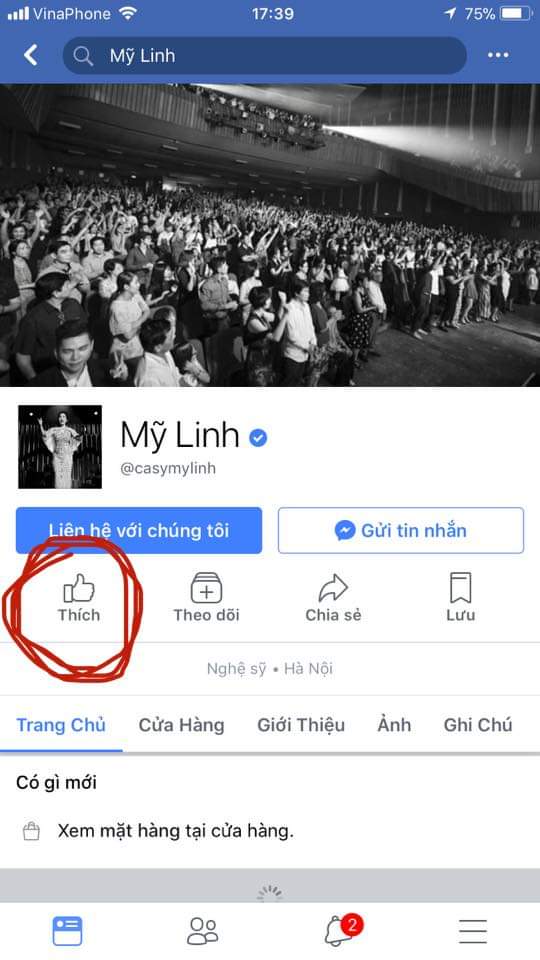Viewport: 540px width, 960px height.
Task: Tap the blue verified badge
Action: pyautogui.click(x=258, y=437)
